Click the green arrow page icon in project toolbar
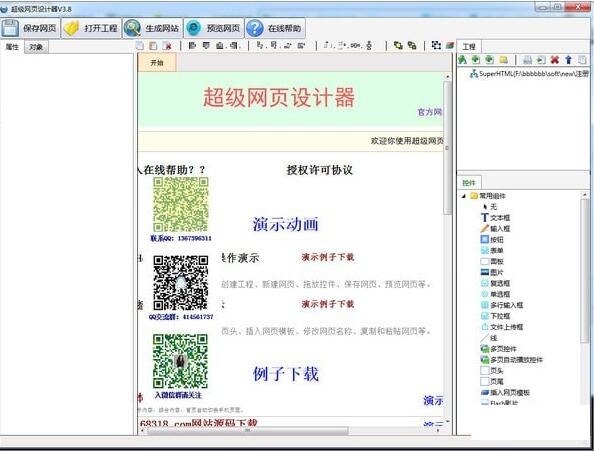 pos(541,59)
